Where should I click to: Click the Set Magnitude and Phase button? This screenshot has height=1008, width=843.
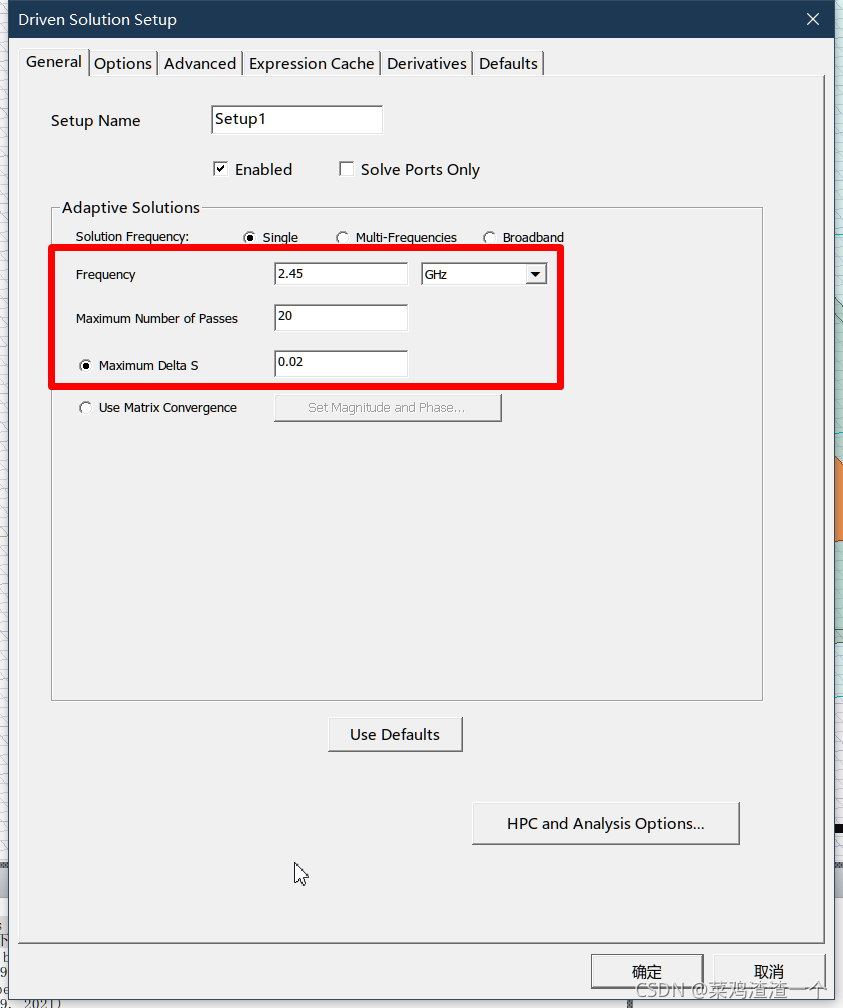coord(388,408)
